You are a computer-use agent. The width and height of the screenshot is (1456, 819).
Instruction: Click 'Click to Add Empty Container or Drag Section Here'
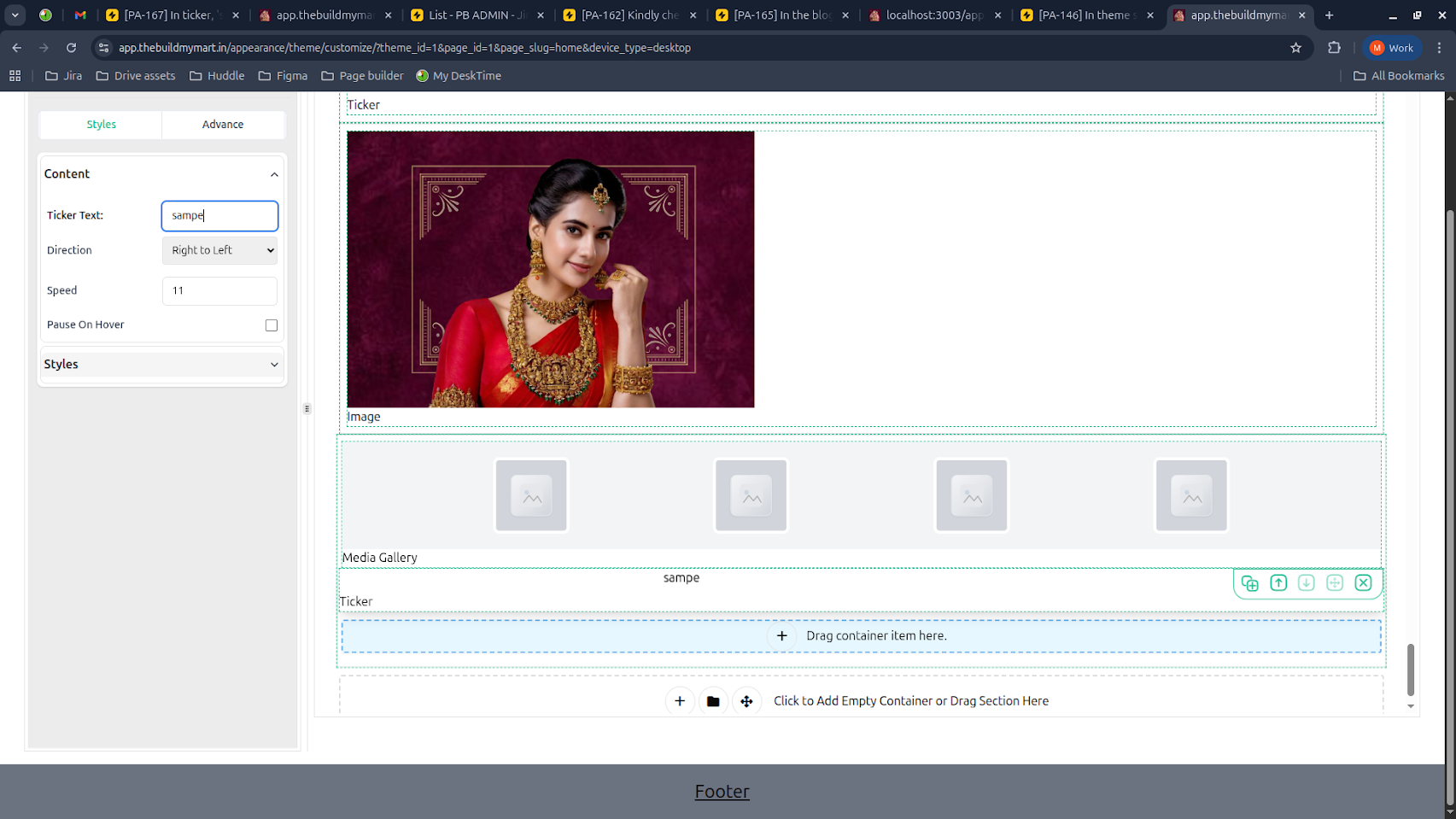tap(911, 701)
